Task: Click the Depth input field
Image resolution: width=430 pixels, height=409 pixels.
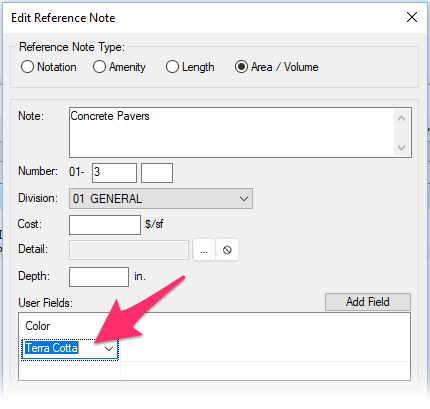Action: (x=99, y=277)
